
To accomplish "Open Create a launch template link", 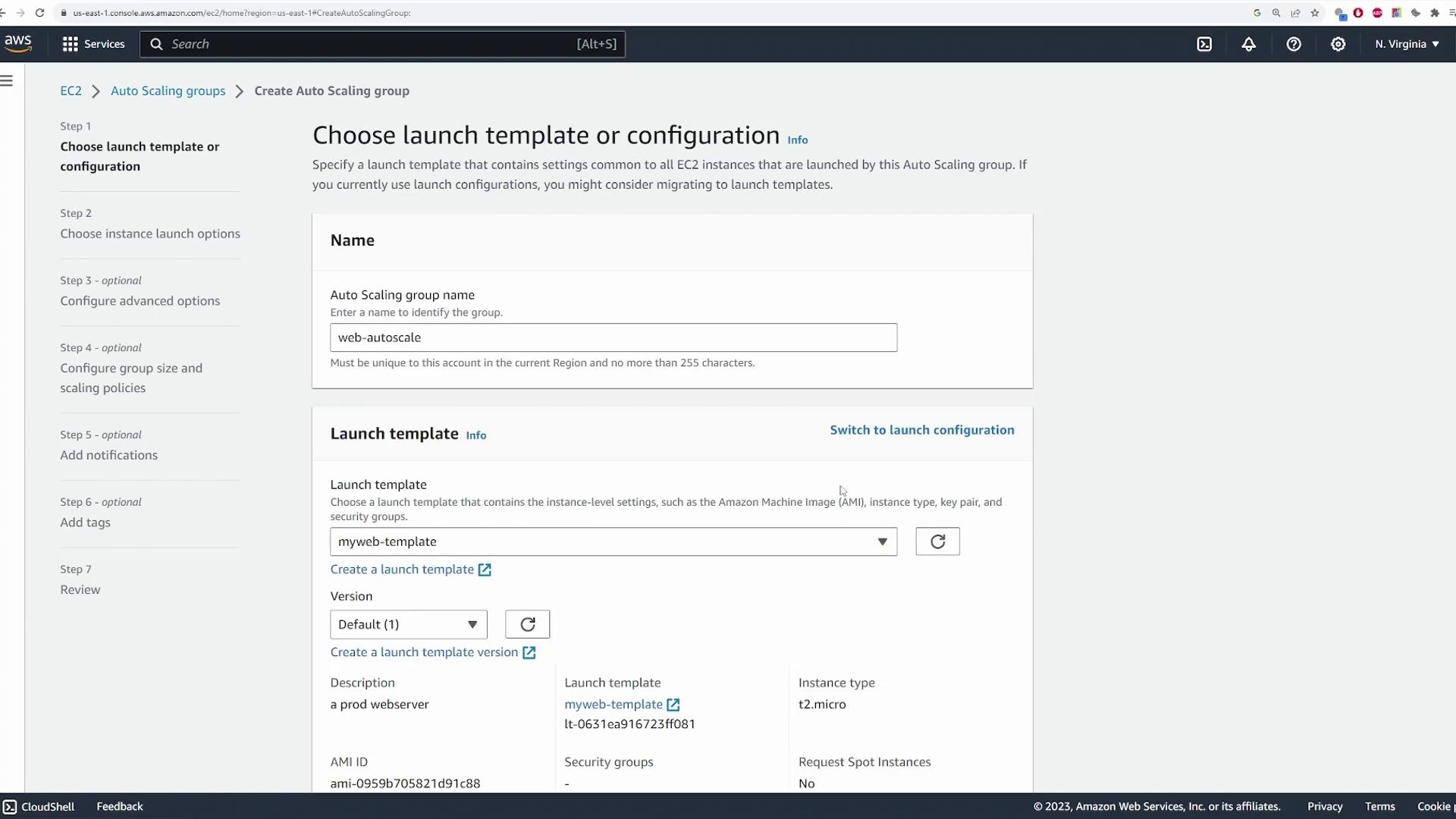I will point(402,570).
